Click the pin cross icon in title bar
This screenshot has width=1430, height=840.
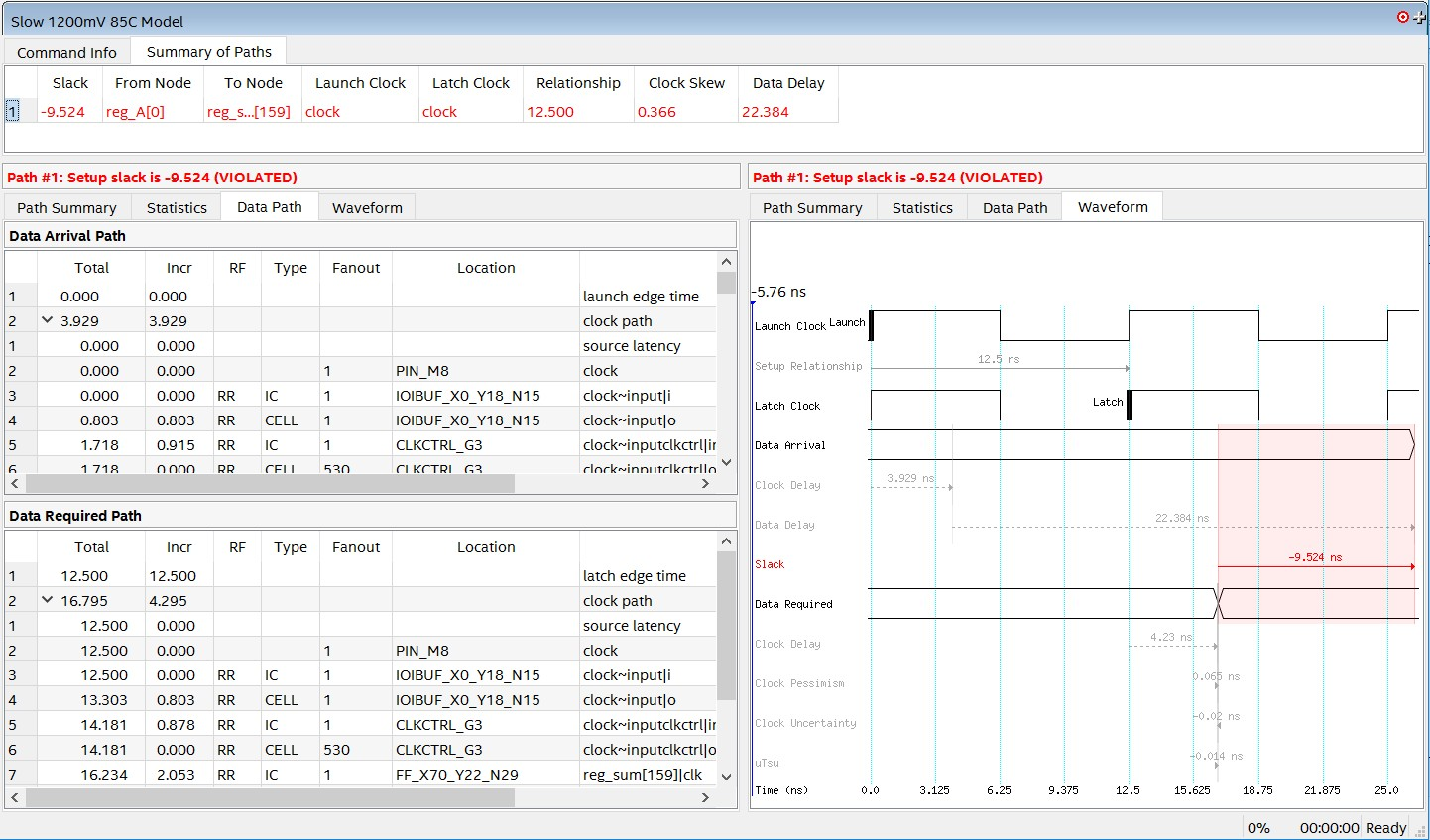pos(1420,18)
